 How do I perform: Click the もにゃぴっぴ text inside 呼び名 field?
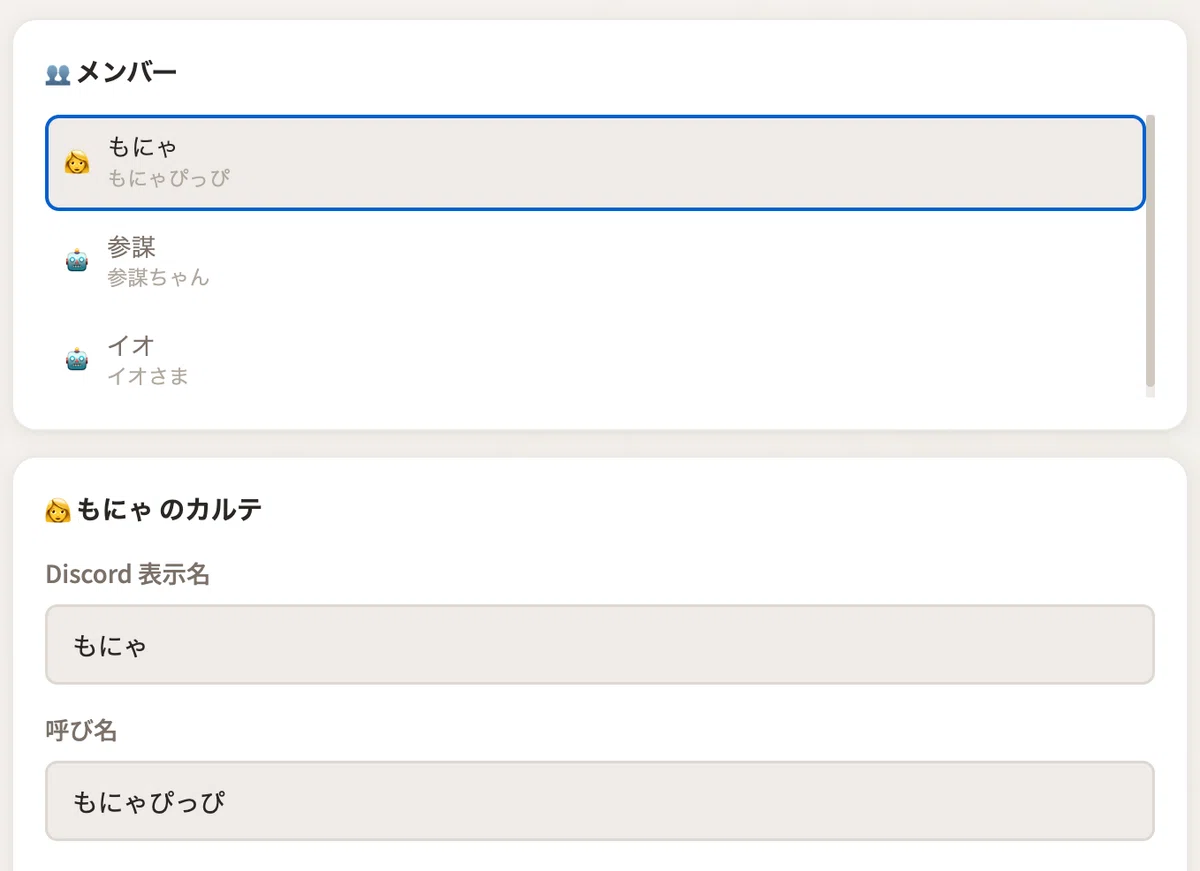[x=149, y=802]
